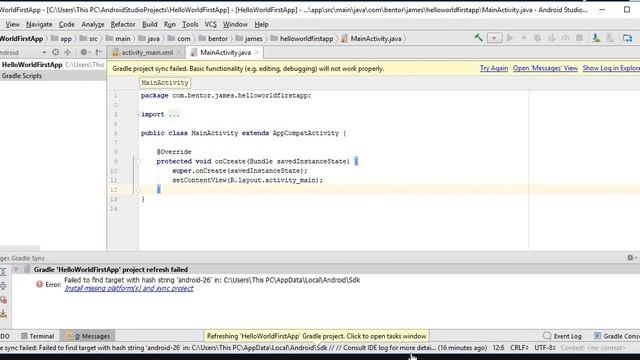Click Install missing platform(s) and sync project link
The height and width of the screenshot is (360, 640).
129,289
